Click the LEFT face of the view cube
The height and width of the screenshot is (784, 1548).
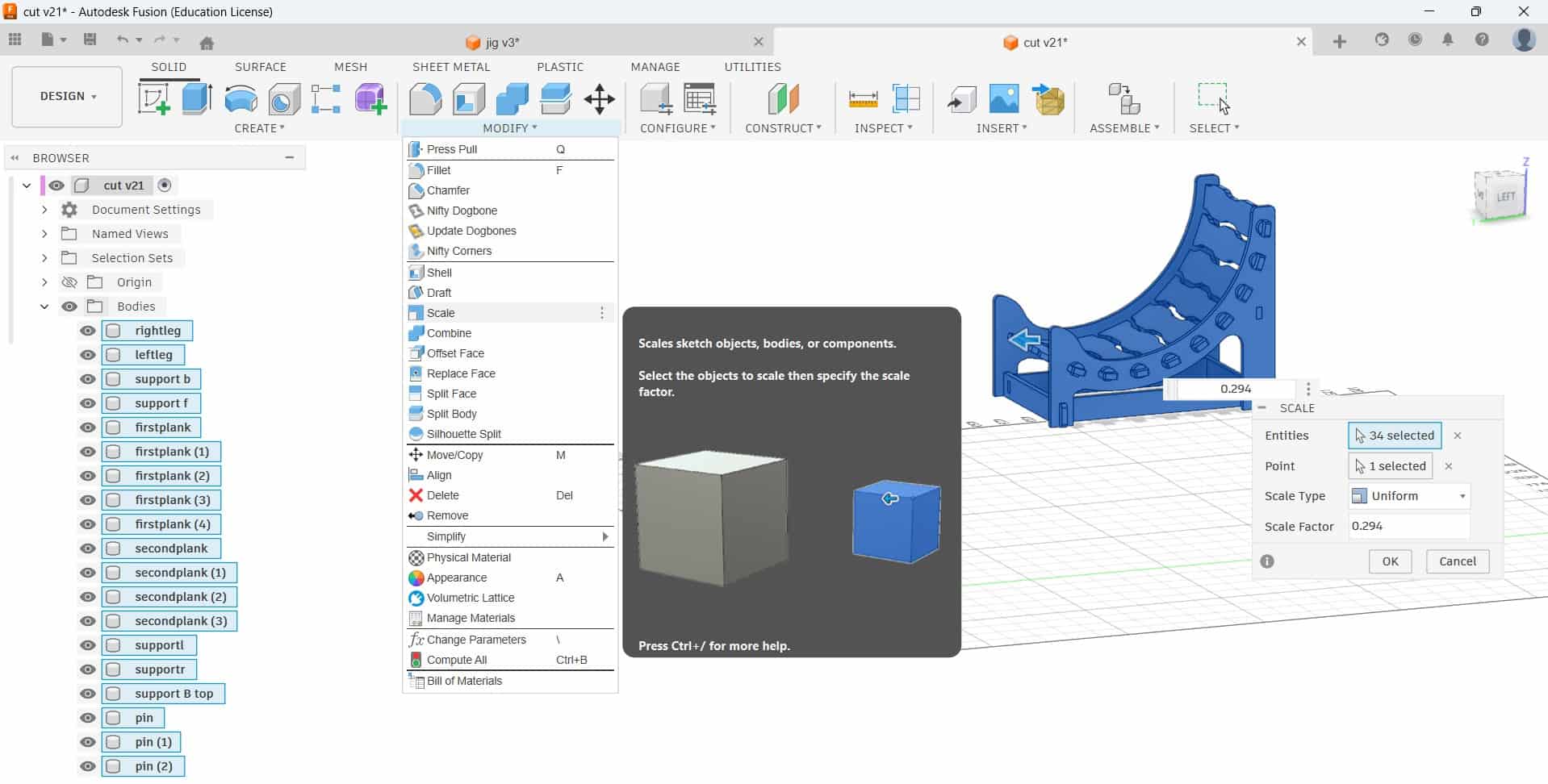[x=1505, y=197]
